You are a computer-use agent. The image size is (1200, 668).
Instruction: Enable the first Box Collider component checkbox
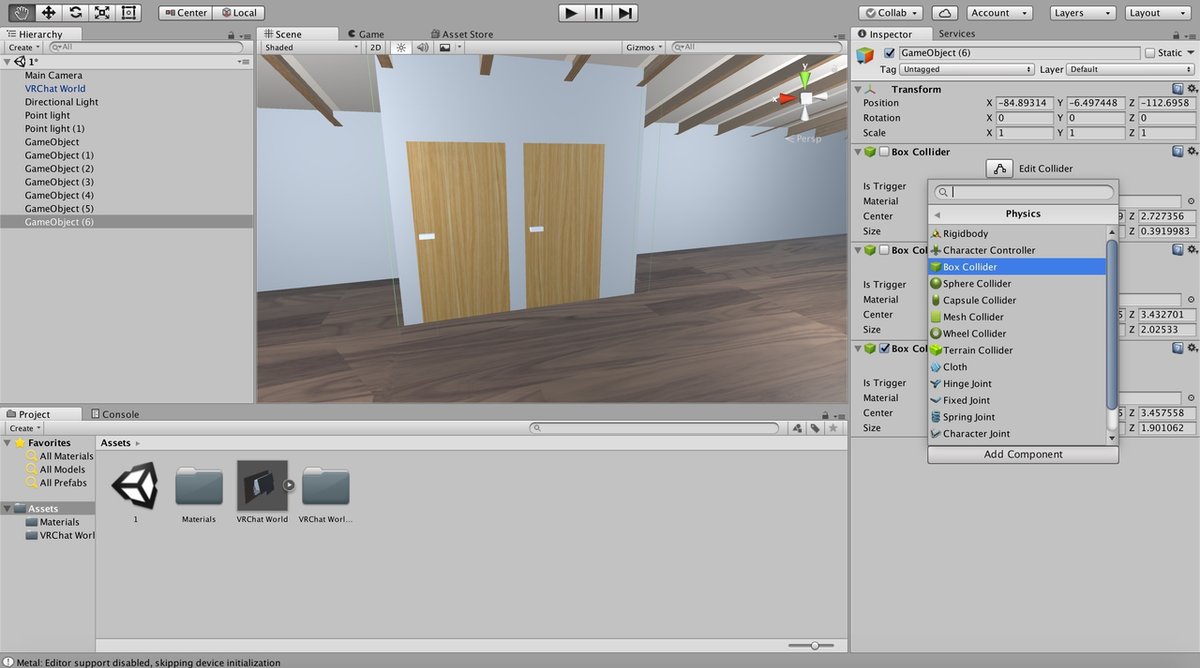tap(883, 152)
